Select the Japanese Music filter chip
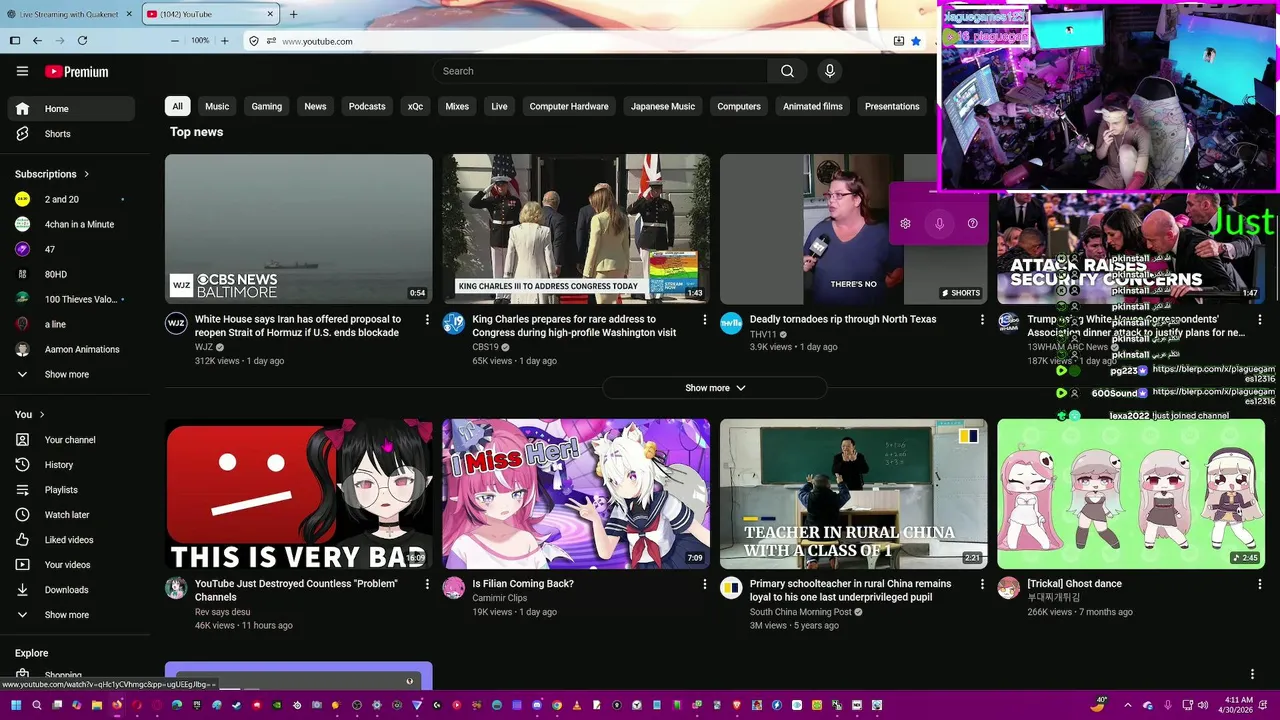Image resolution: width=1280 pixels, height=720 pixels. point(663,106)
